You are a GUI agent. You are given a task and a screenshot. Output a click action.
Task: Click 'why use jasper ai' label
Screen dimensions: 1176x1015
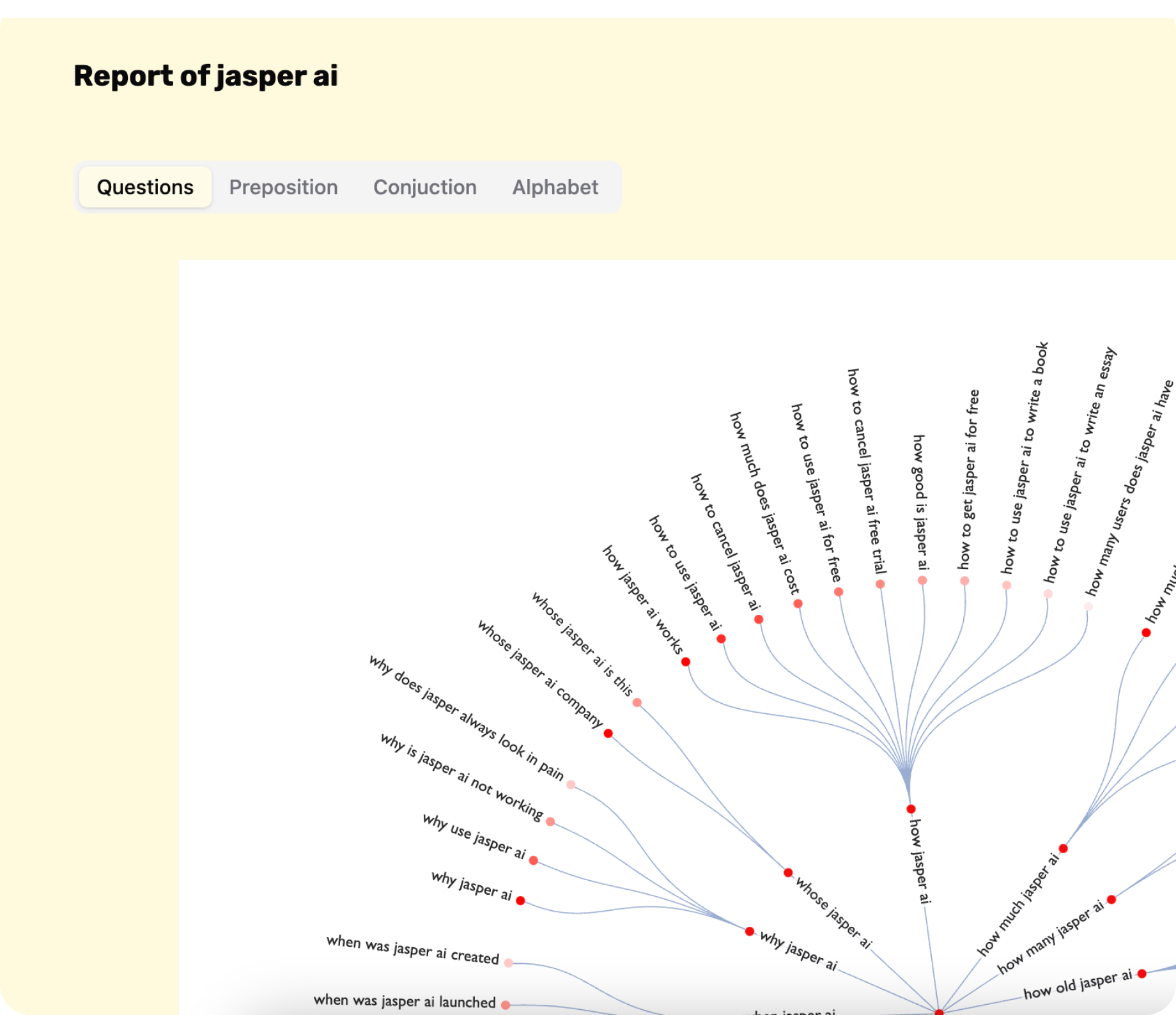pos(474,837)
